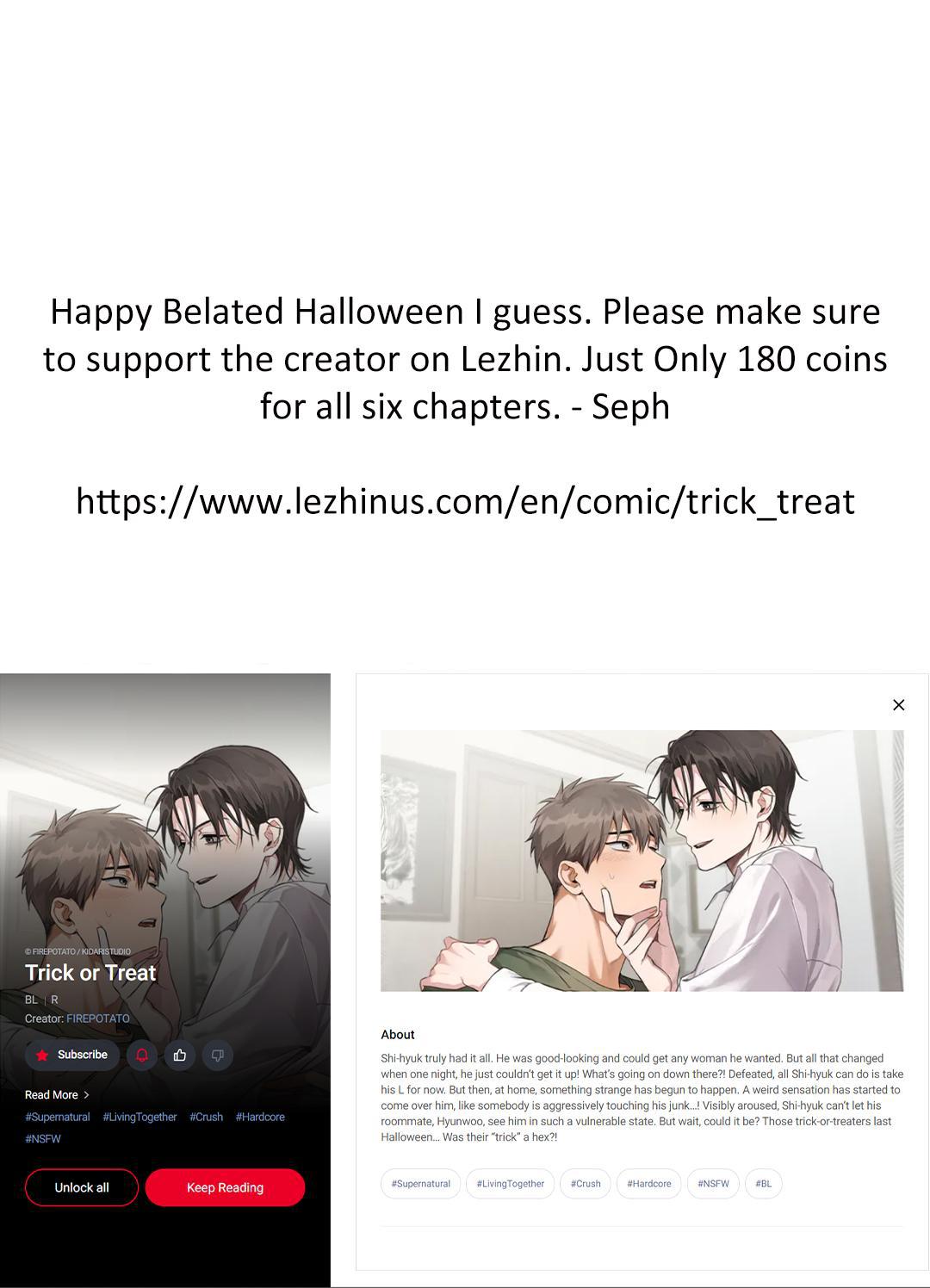Select the #Crush tag in left panel
This screenshot has width=930, height=1288.
[206, 1117]
